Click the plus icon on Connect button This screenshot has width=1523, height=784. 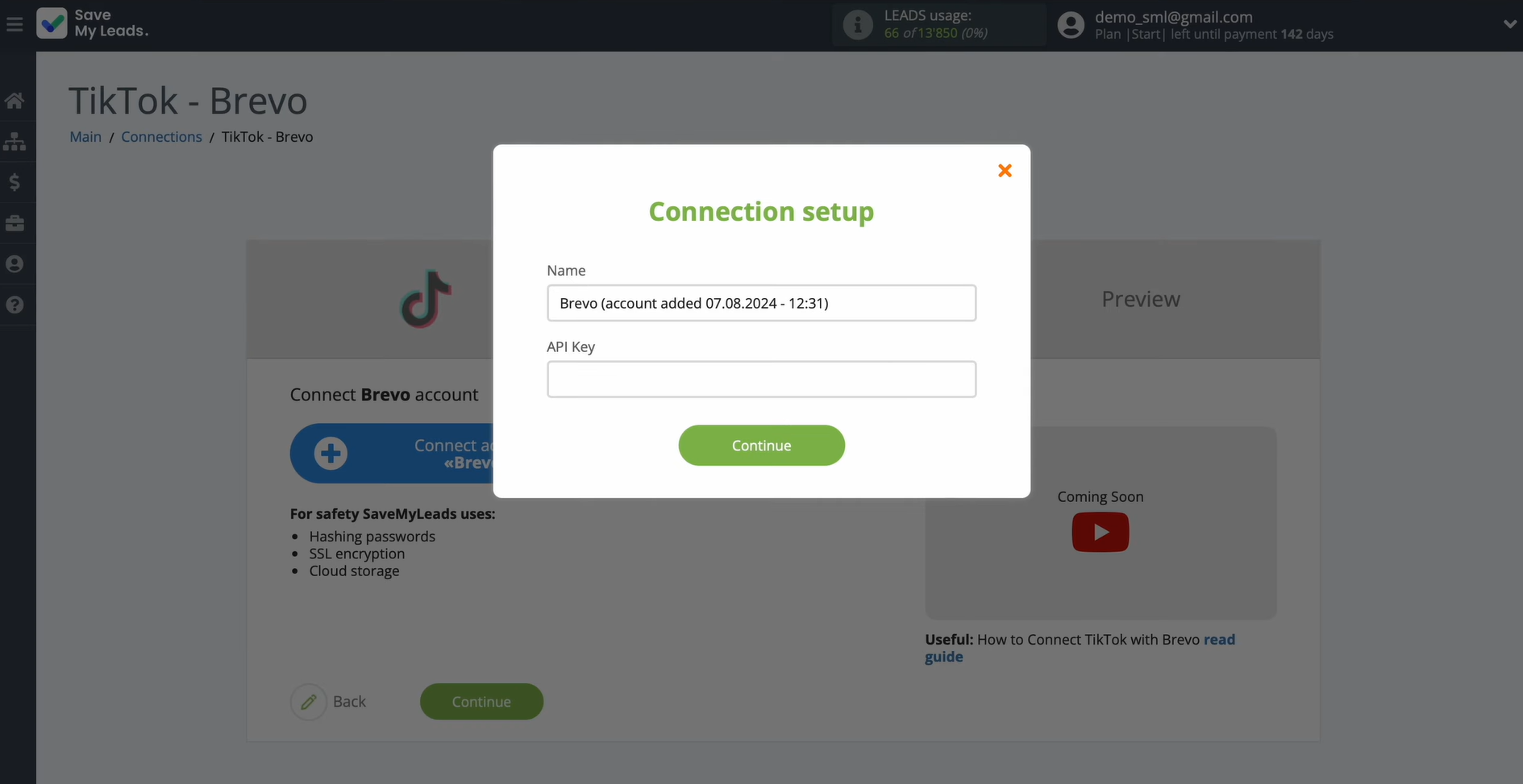coord(331,454)
